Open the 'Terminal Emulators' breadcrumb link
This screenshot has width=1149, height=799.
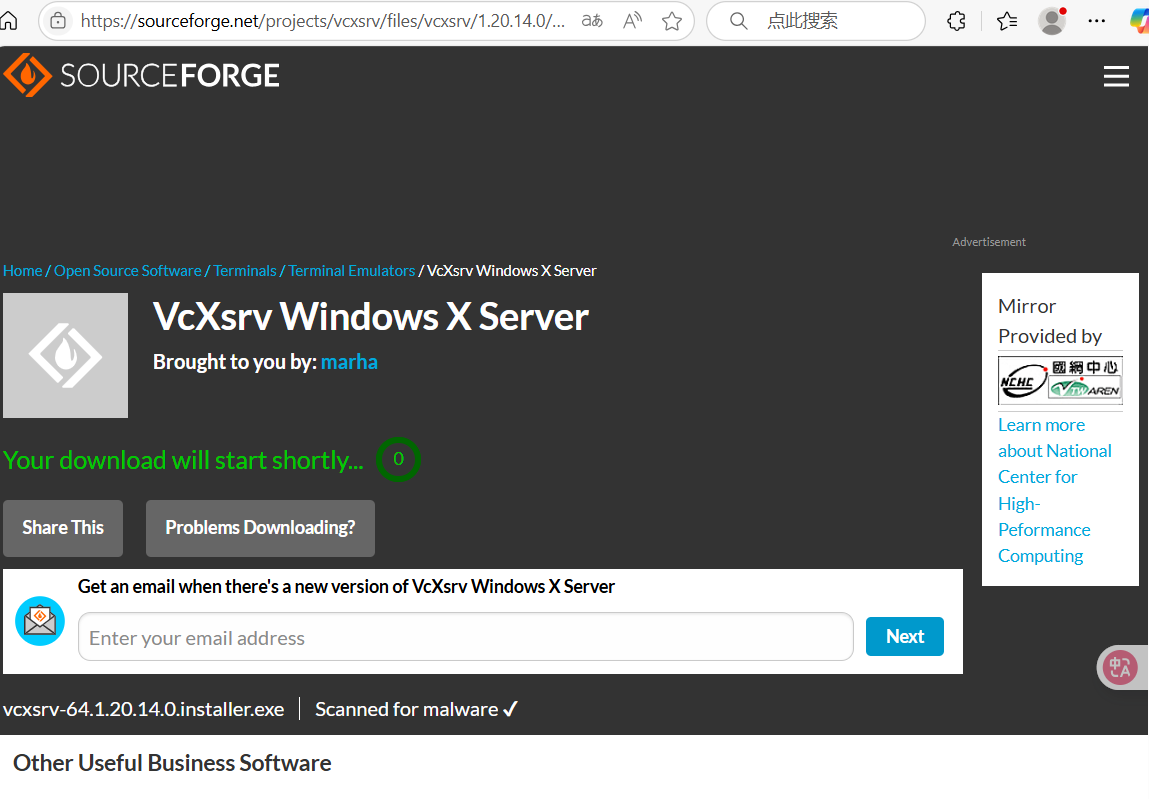(351, 270)
